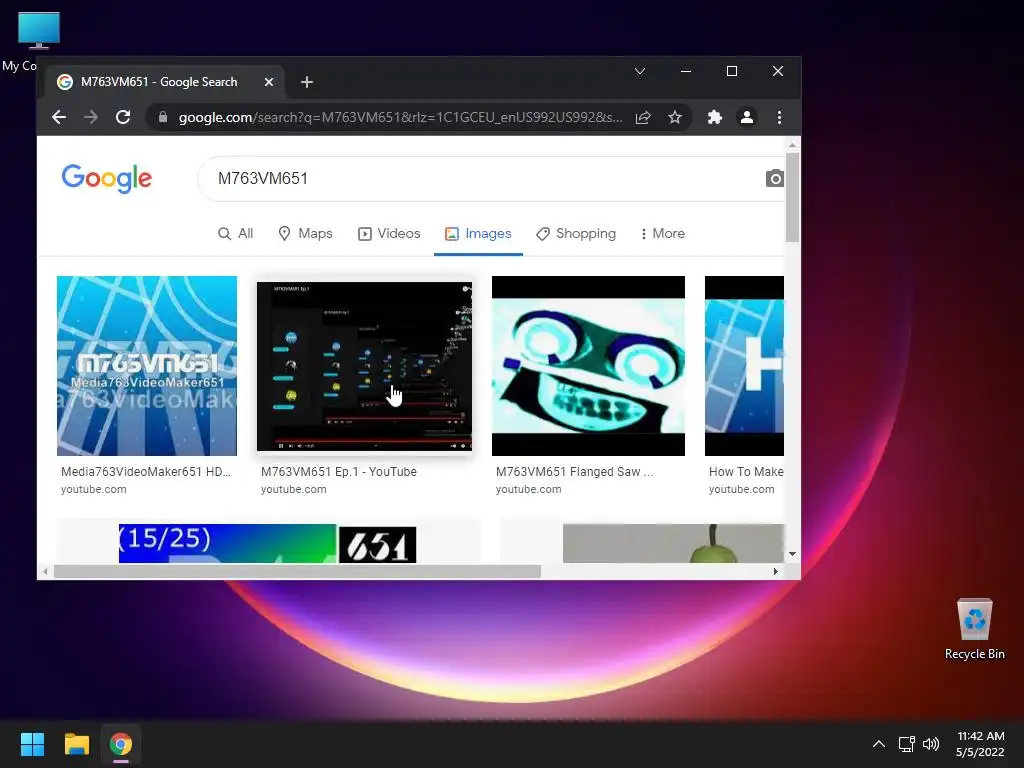This screenshot has width=1024, height=768.
Task: Open Chrome's three-dot menu
Action: click(779, 118)
